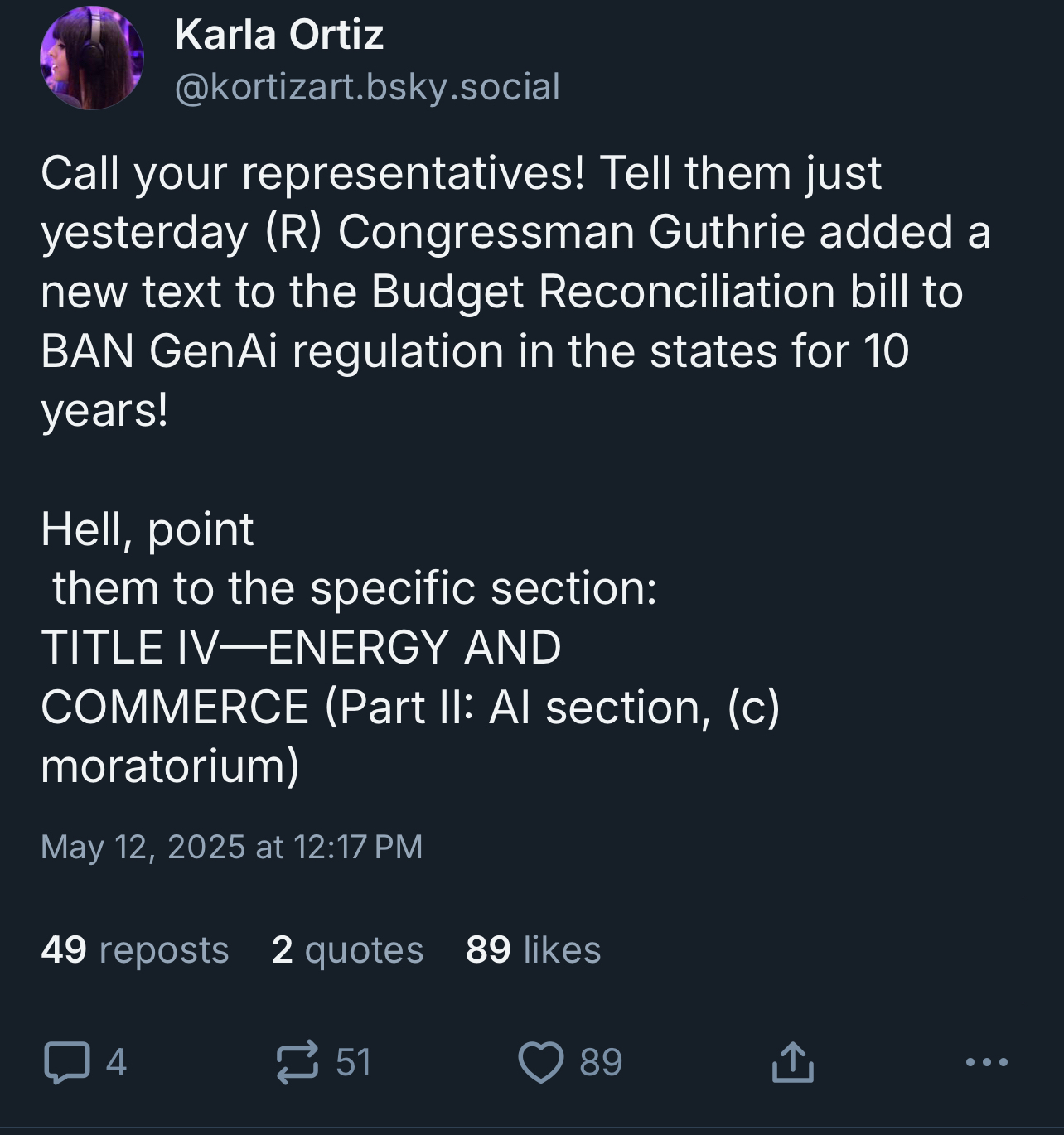Like the post with the heart icon
The height and width of the screenshot is (1135, 1064).
tap(540, 1063)
